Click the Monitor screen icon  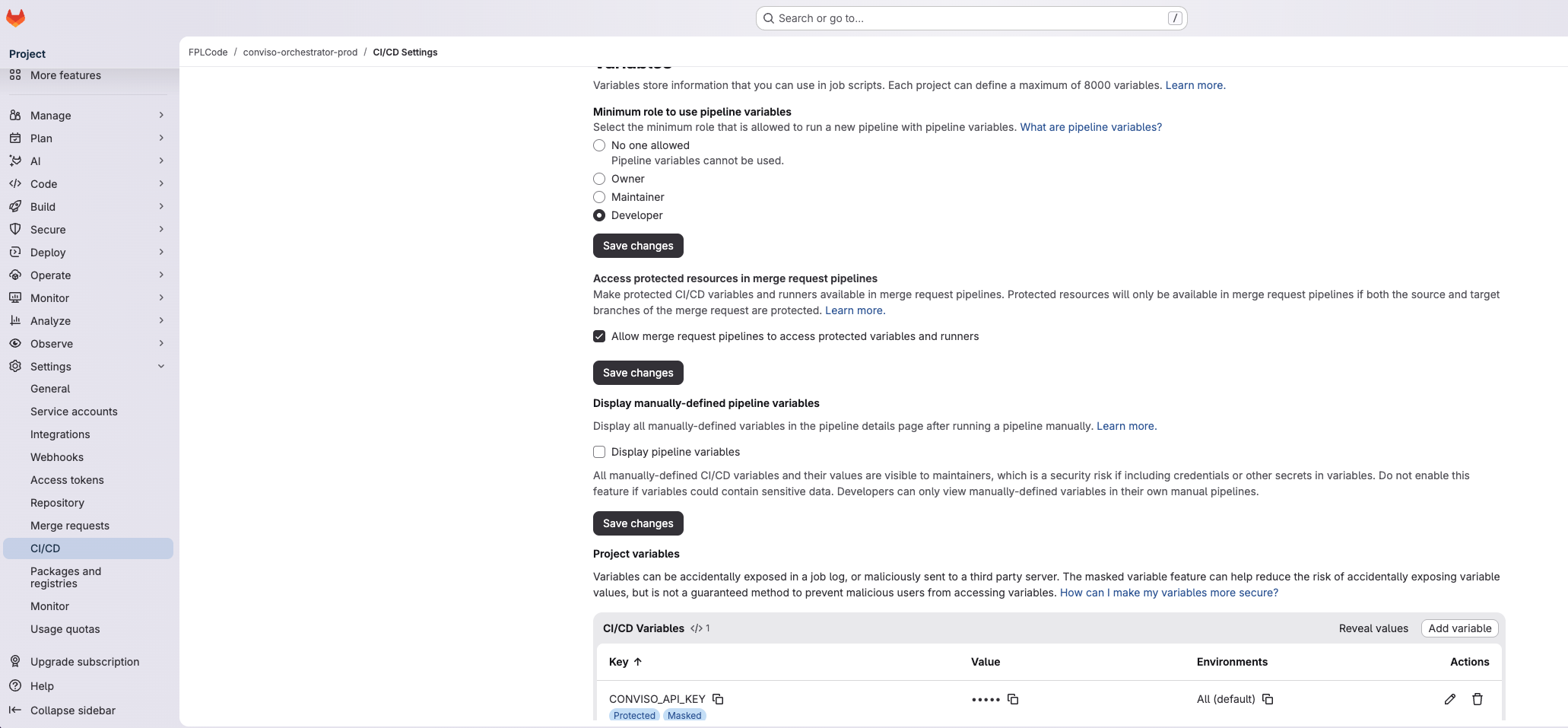[15, 298]
